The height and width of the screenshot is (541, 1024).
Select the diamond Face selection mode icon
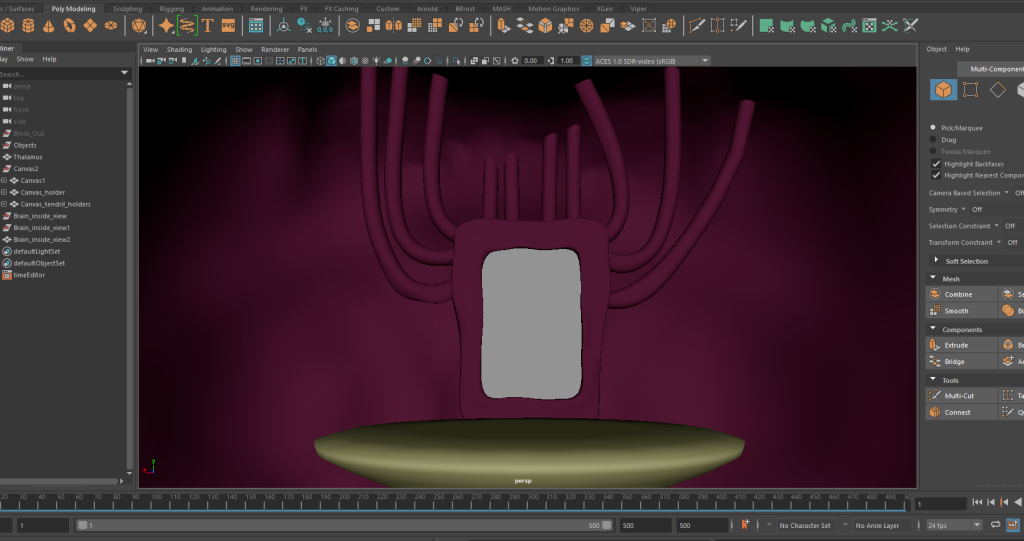[x=997, y=90]
